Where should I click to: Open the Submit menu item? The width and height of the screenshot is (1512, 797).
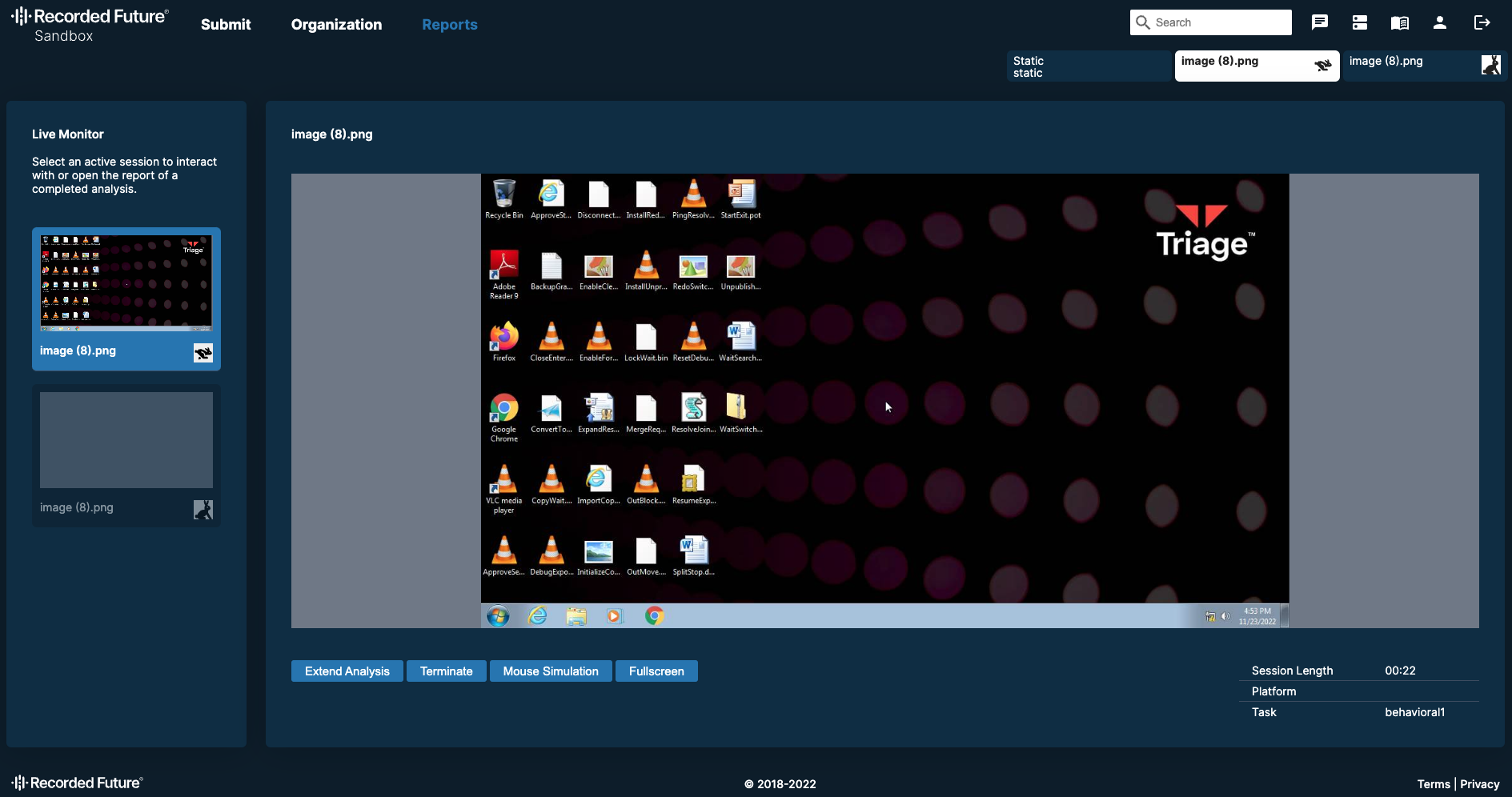226,25
